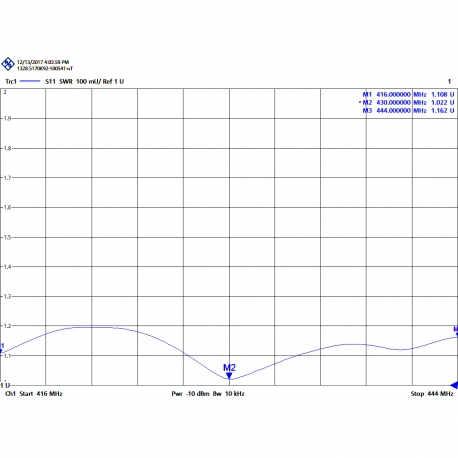Click the Bw 10 kHz label
The height and width of the screenshot is (458, 458).
[229, 394]
